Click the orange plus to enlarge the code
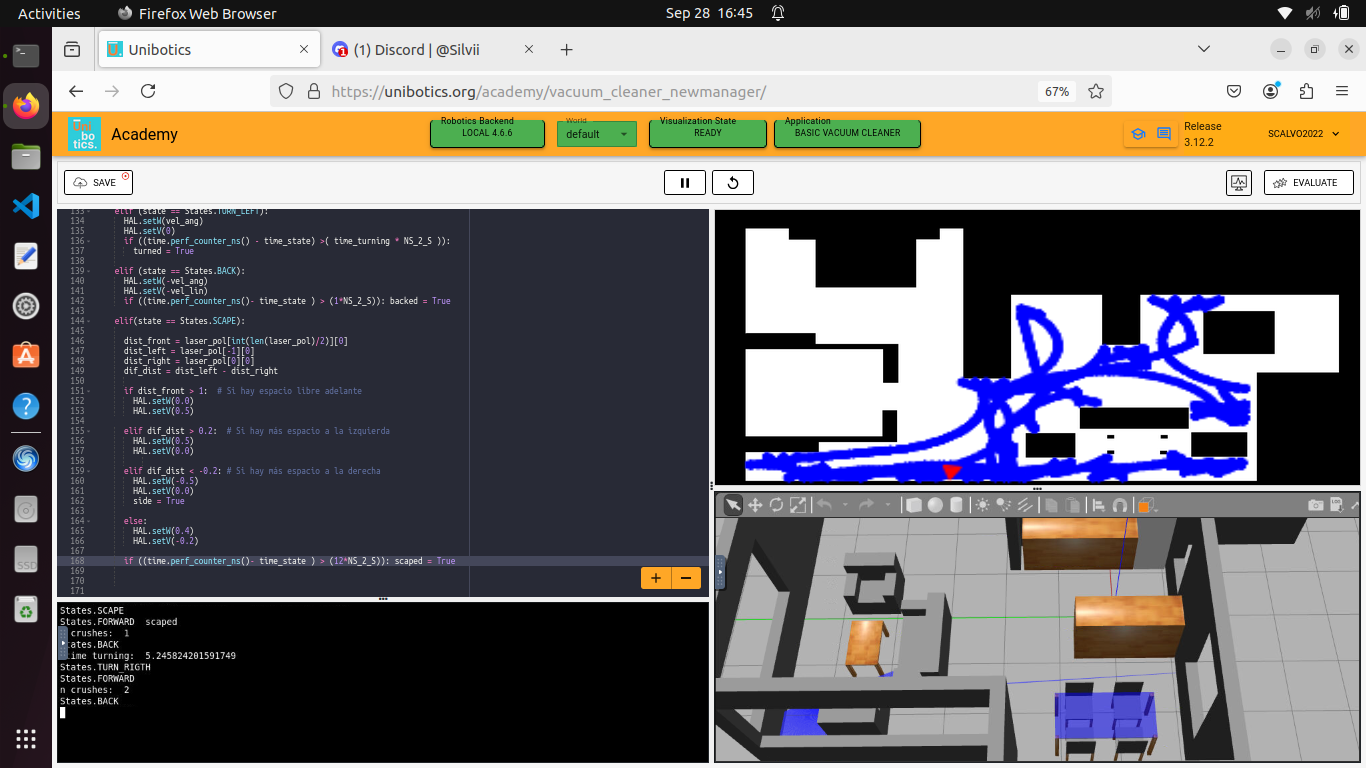 coord(655,577)
